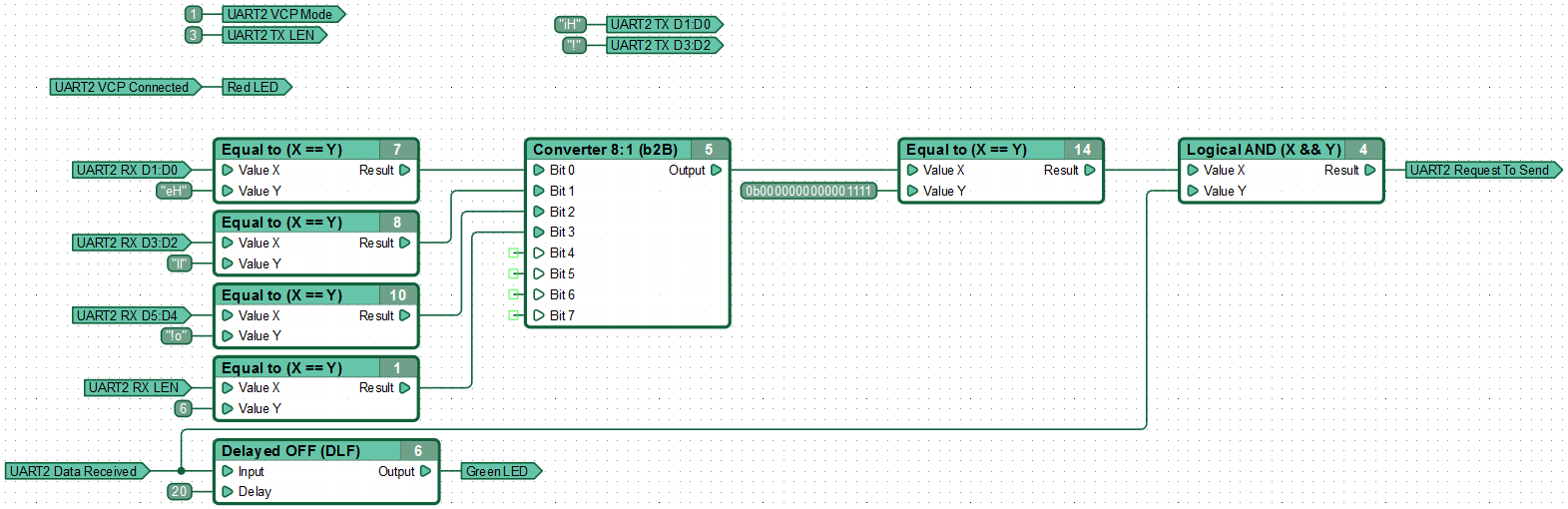Click the Bit 6 input pin of Converter
This screenshot has width=1568, height=509.
(539, 294)
